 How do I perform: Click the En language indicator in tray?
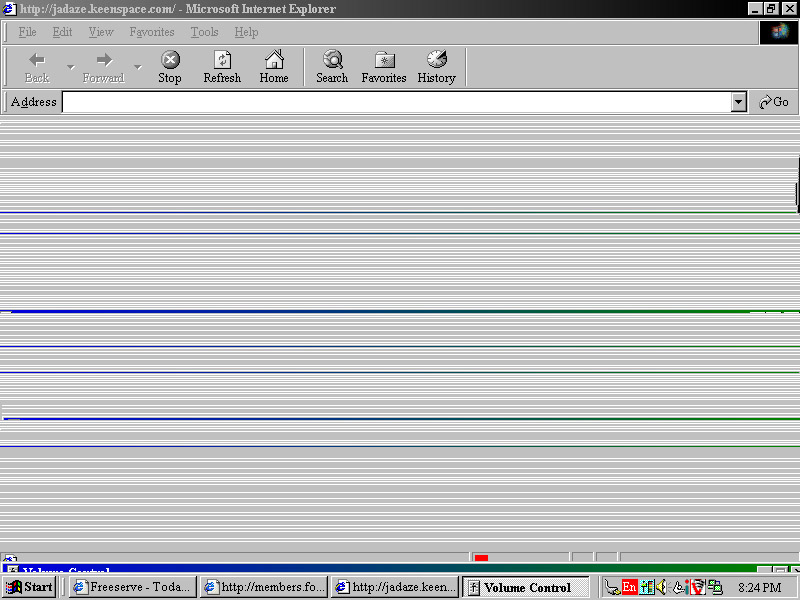click(x=629, y=587)
